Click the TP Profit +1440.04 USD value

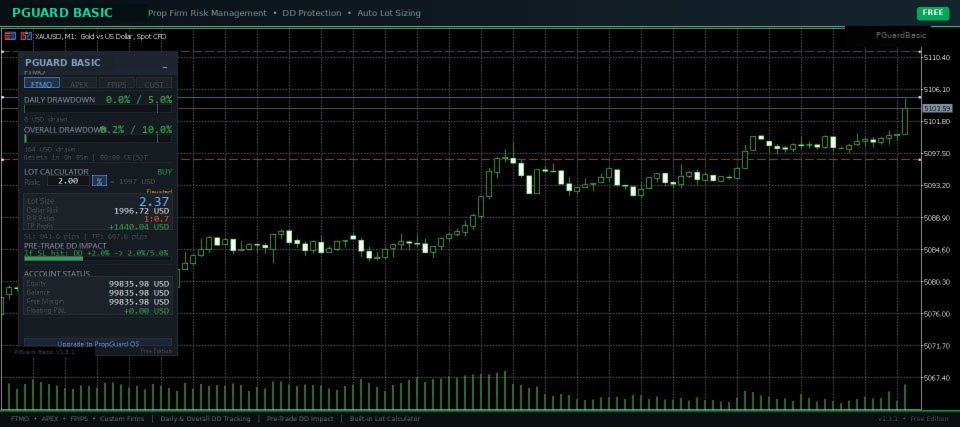pyautogui.click(x=140, y=227)
